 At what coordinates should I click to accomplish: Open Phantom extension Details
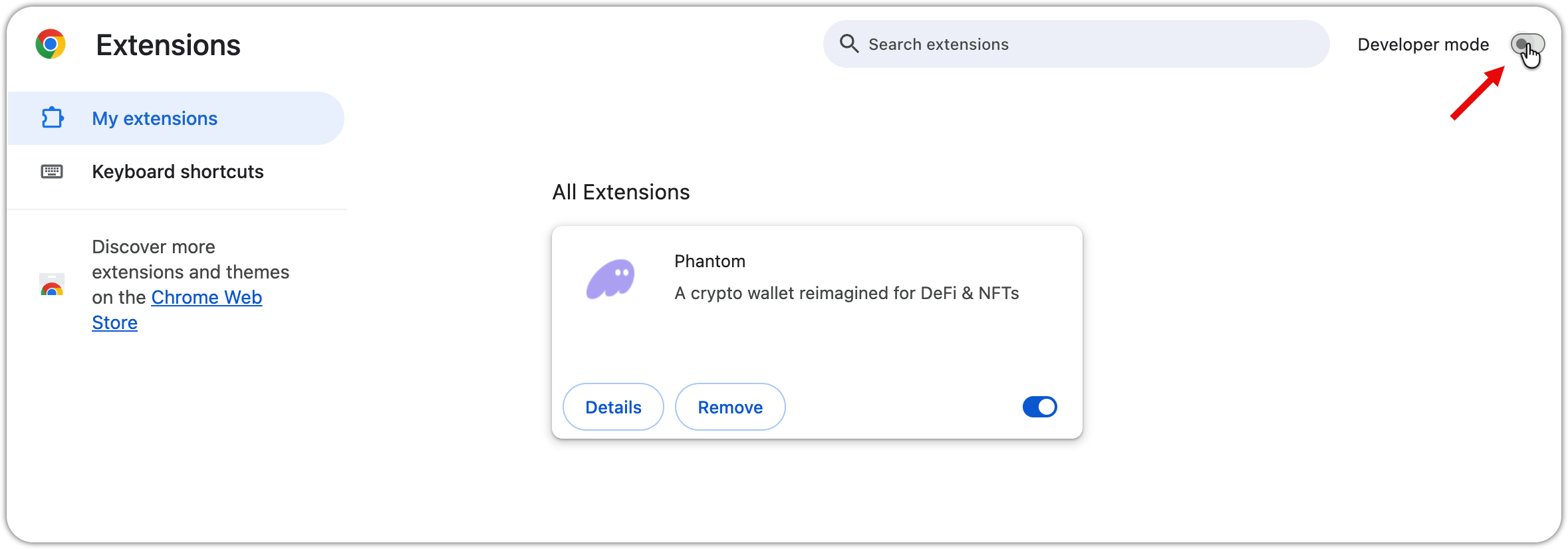pos(613,407)
